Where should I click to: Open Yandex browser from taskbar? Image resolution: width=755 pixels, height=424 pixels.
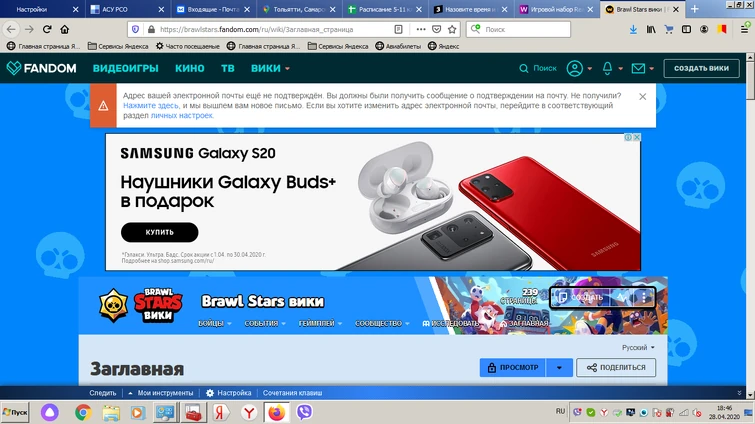click(249, 412)
